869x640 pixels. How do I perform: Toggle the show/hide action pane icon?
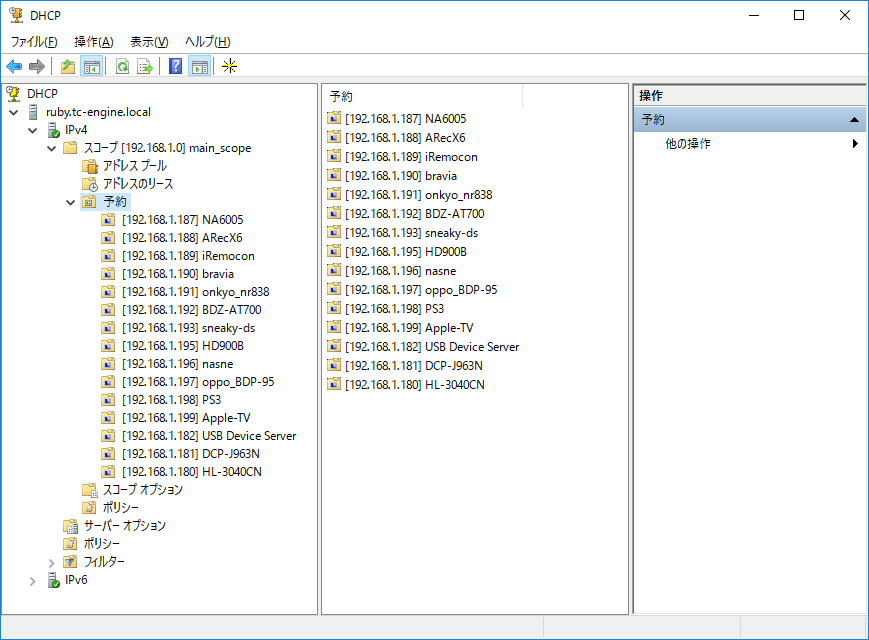click(200, 66)
